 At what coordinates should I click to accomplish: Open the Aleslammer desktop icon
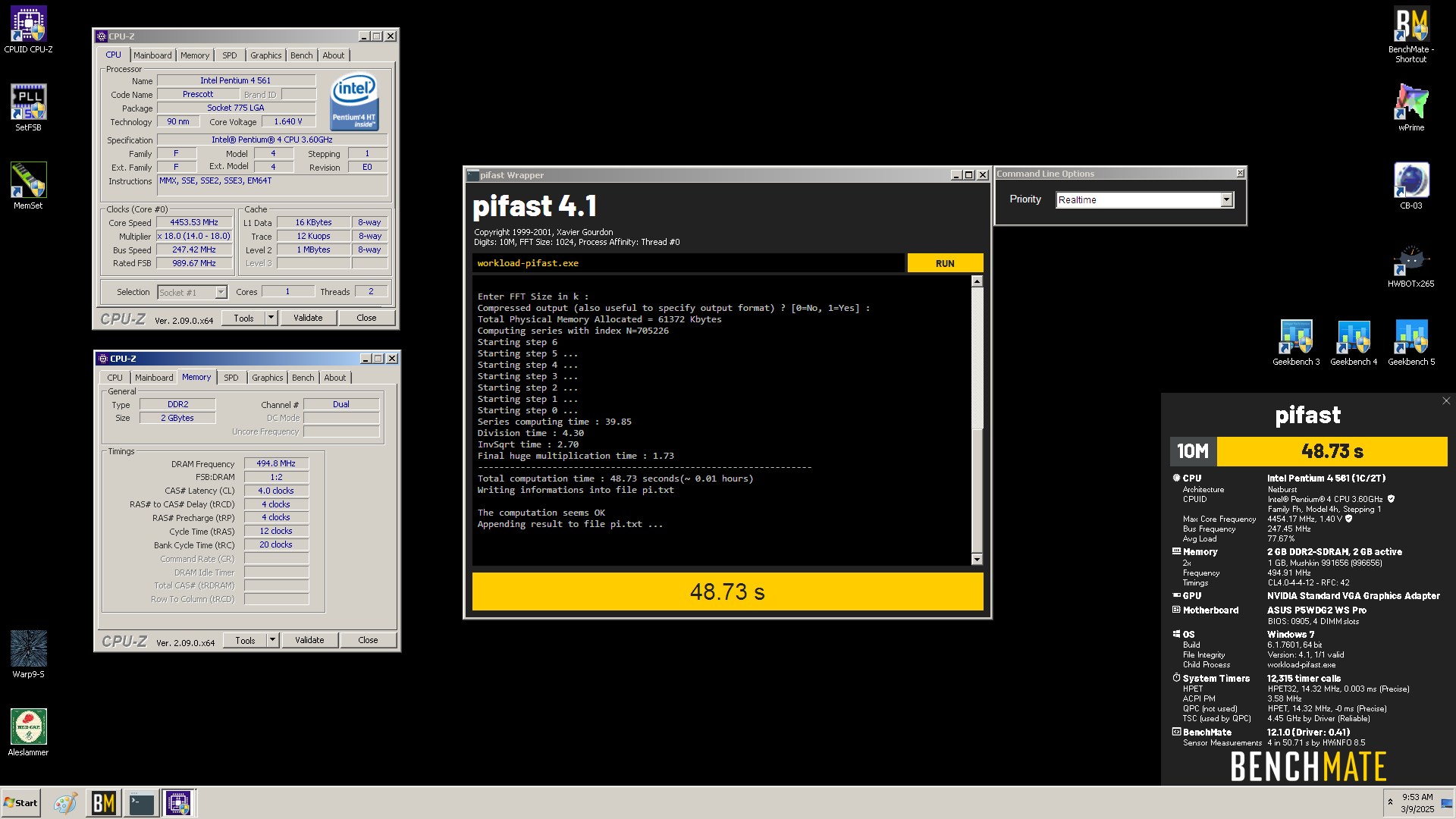coord(28,733)
